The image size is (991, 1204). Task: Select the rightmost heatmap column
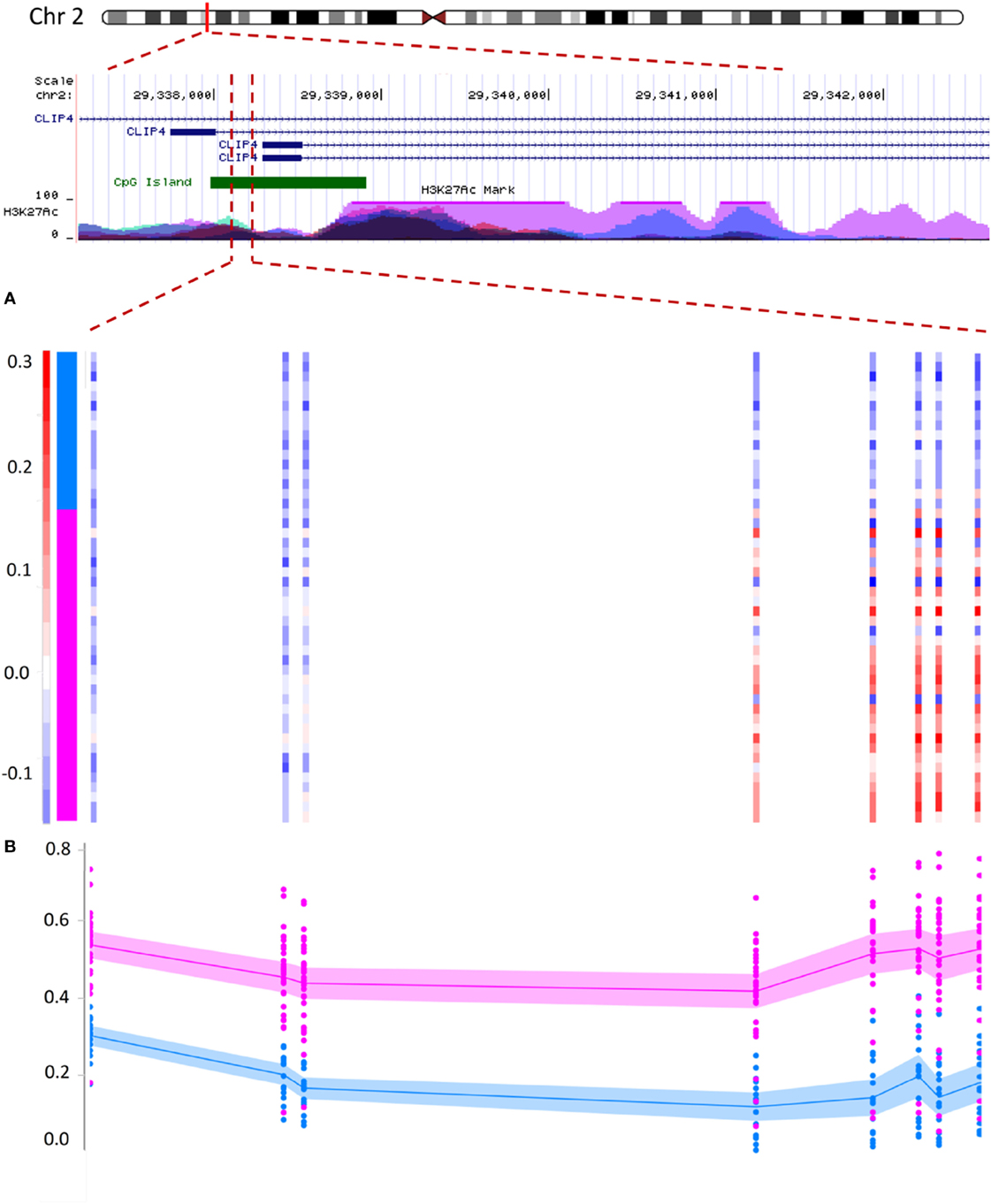pyautogui.click(x=978, y=587)
